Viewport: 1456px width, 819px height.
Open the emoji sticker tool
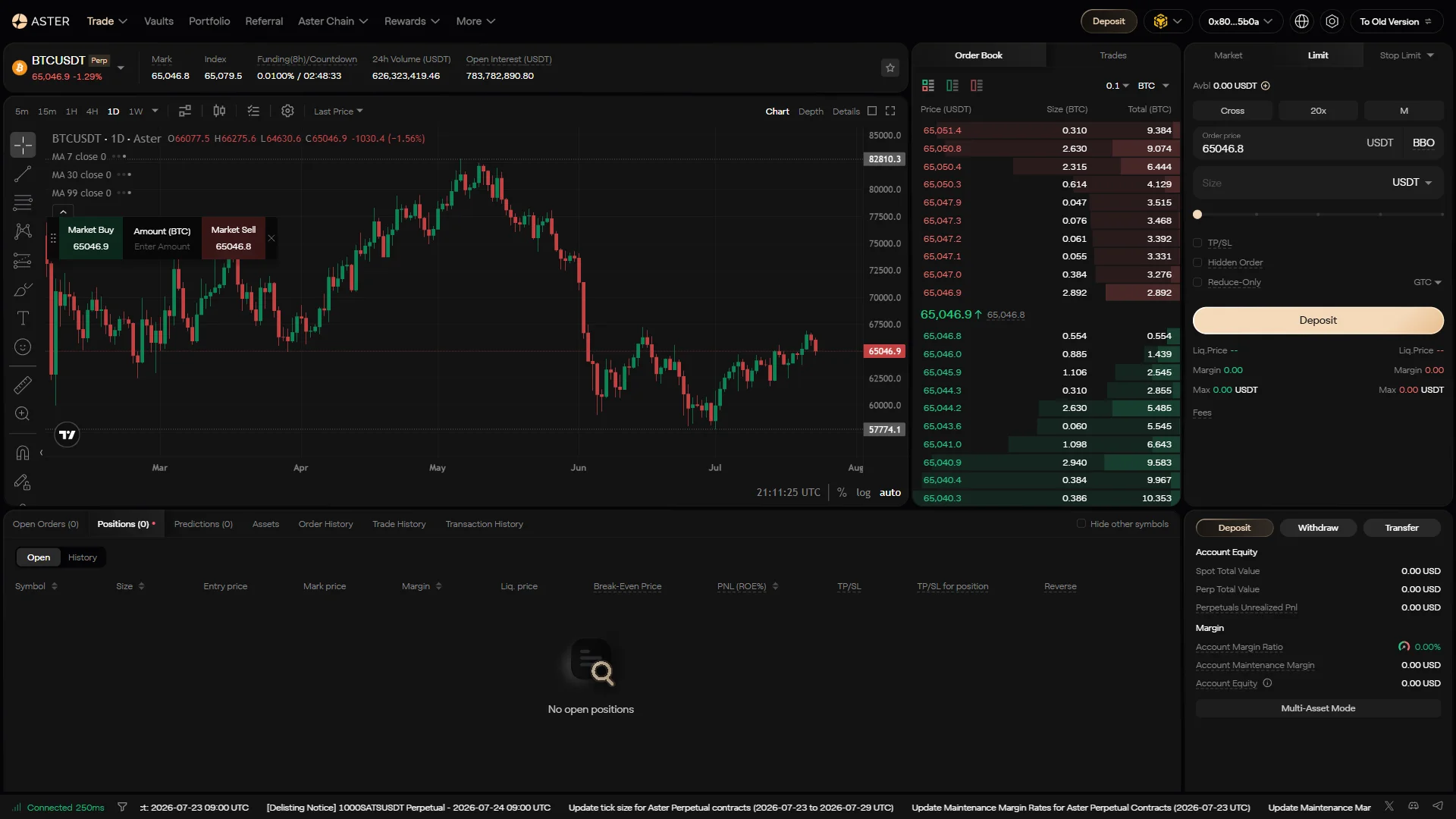coord(23,347)
